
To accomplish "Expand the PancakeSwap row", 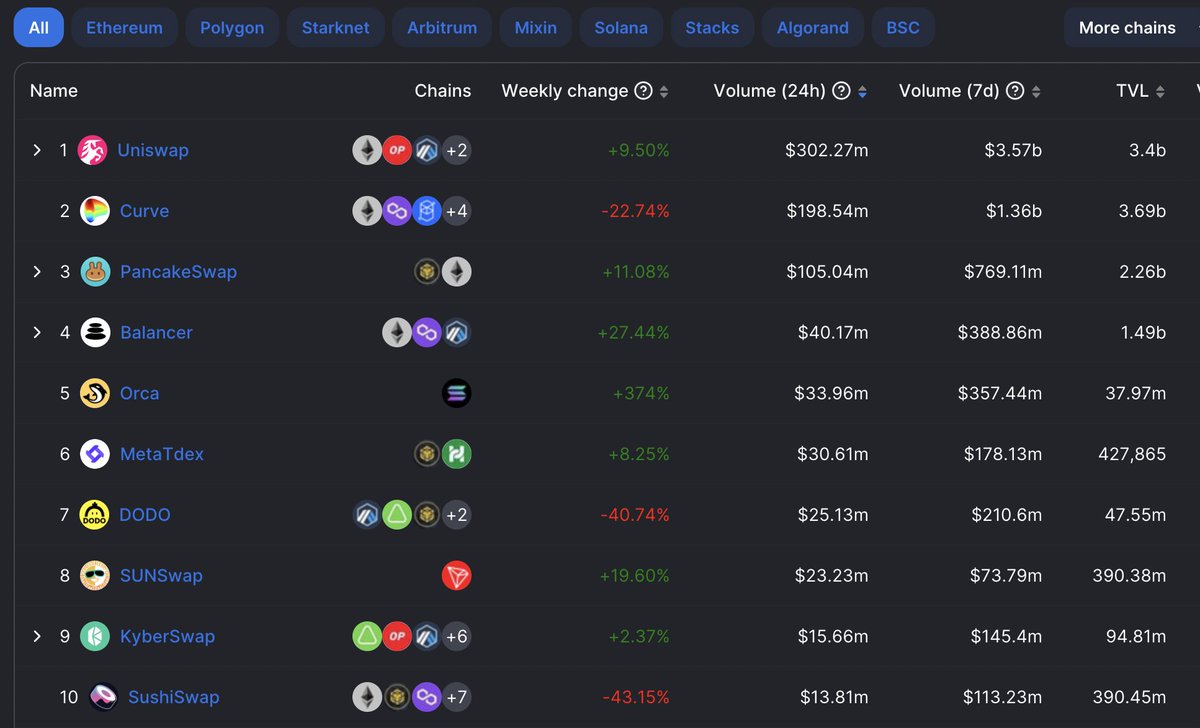I will tap(37, 272).
